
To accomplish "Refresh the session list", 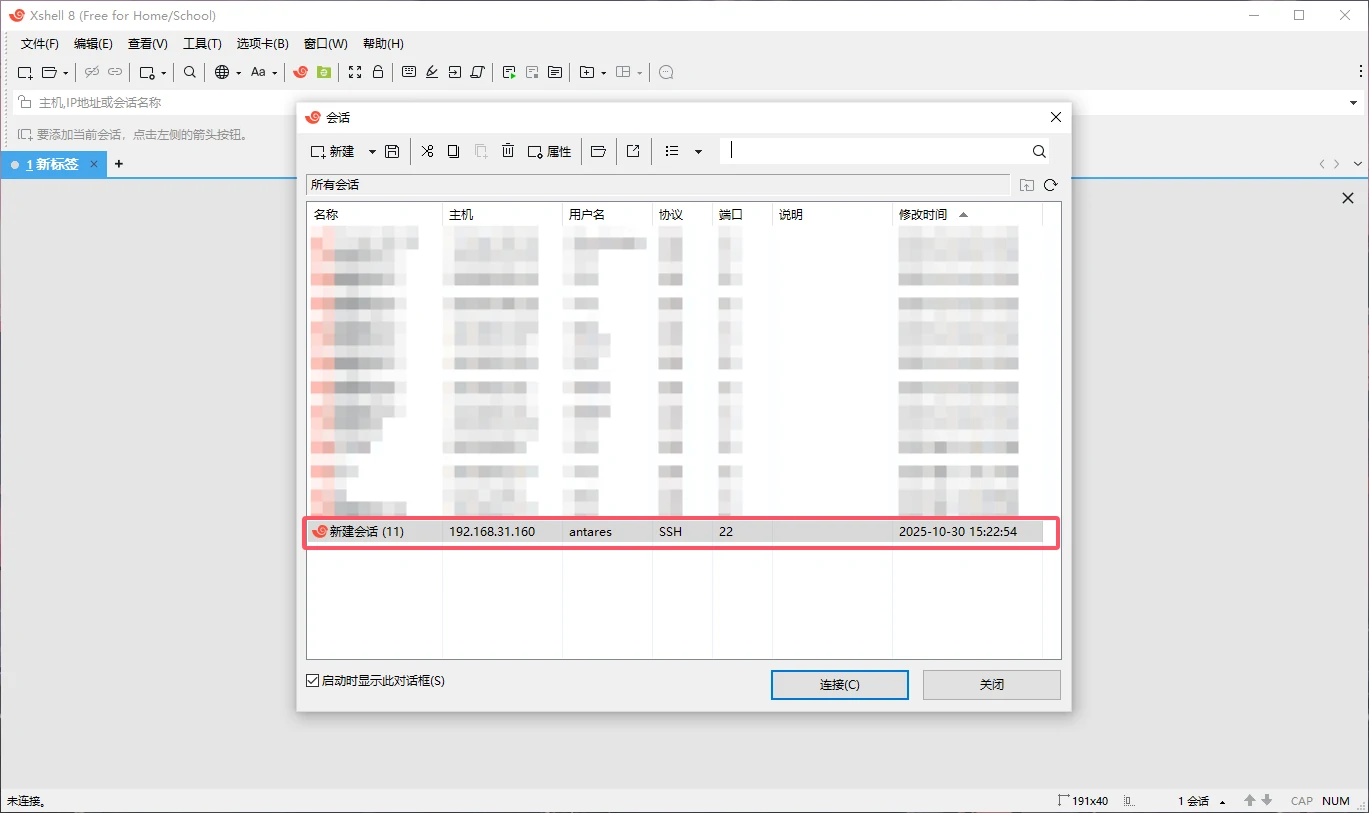I will click(1050, 185).
